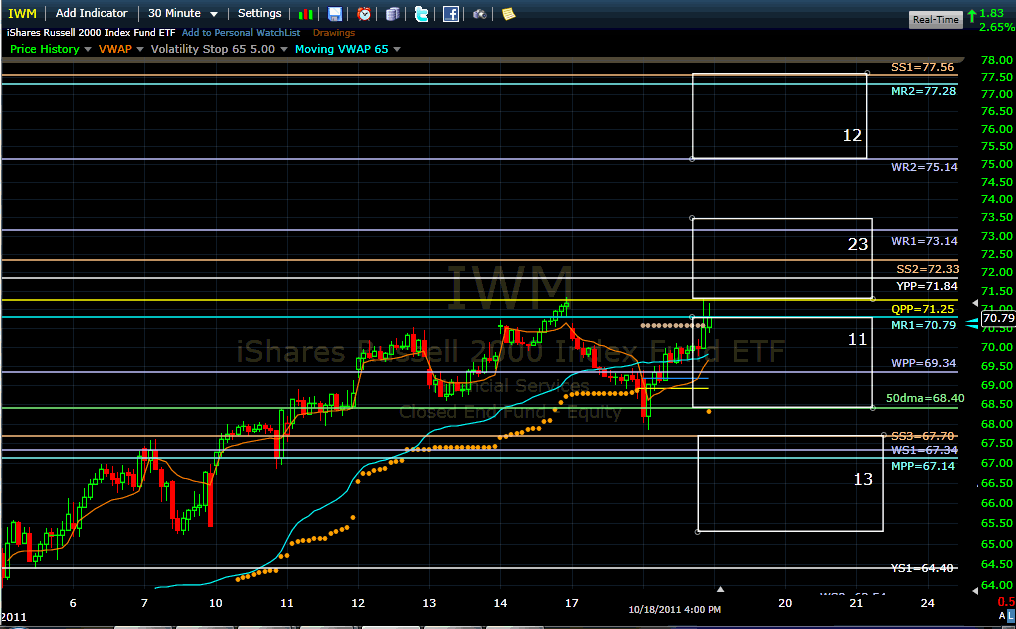This screenshot has height=629, width=1016.
Task: Click the 10/18/2011 4:00 PM date label
Action: [675, 610]
